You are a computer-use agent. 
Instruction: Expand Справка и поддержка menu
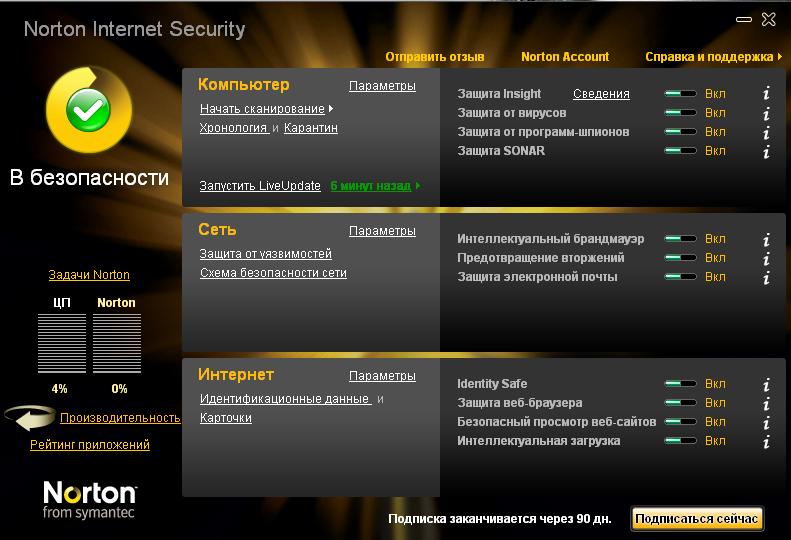coord(713,57)
